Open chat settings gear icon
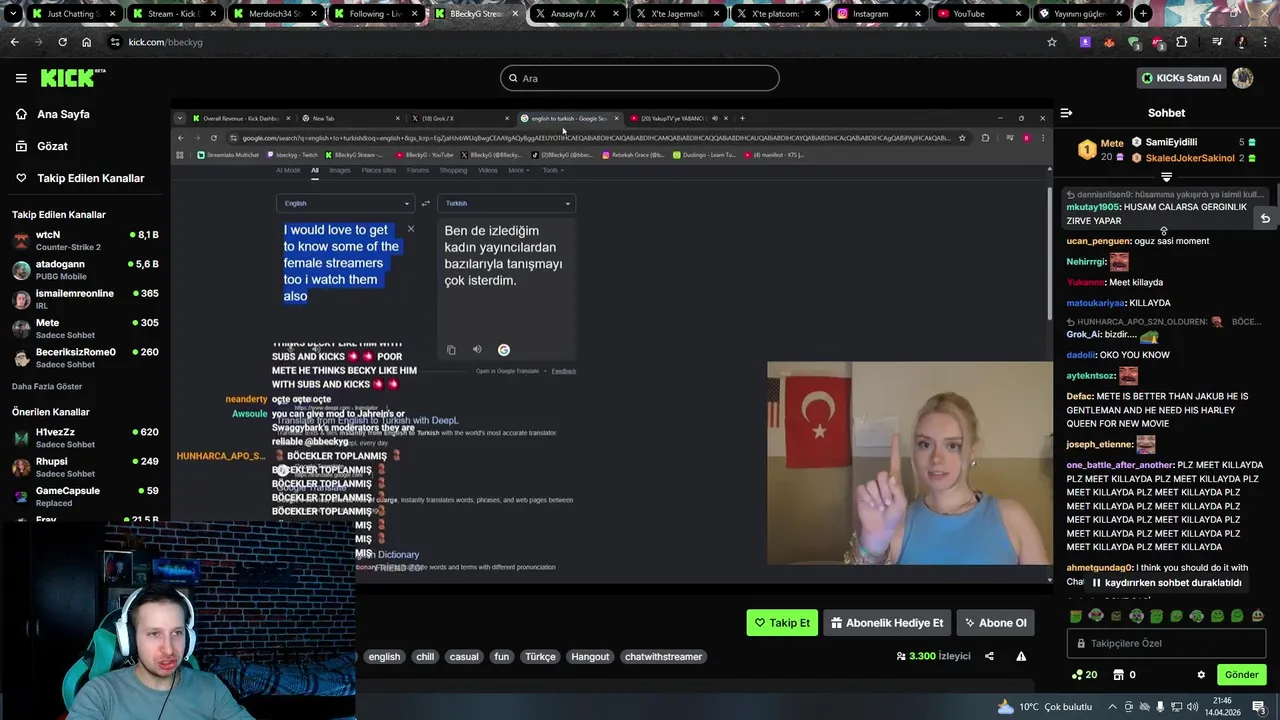The image size is (1280, 720). point(1201,675)
